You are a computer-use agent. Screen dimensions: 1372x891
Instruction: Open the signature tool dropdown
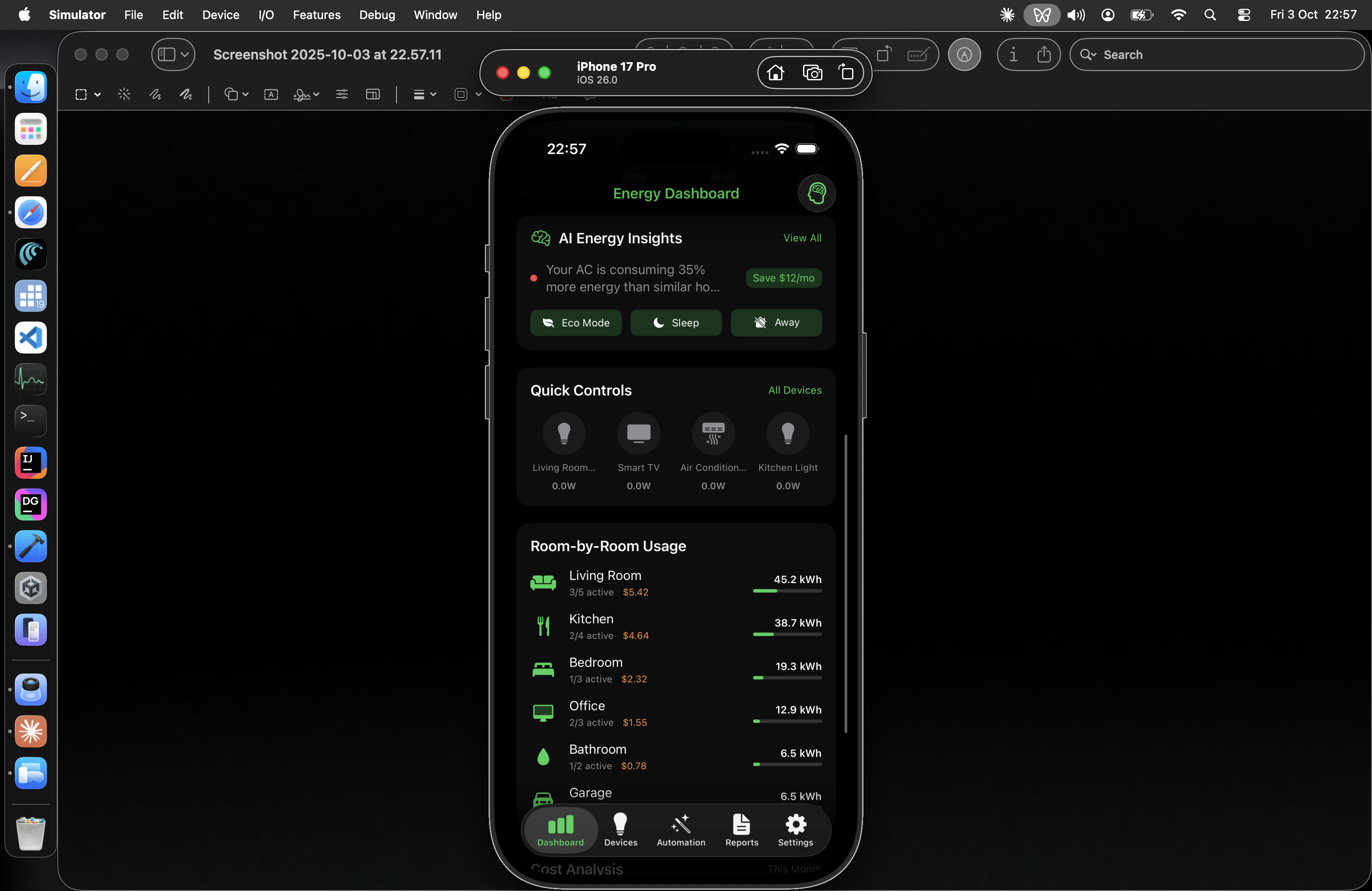click(x=316, y=94)
